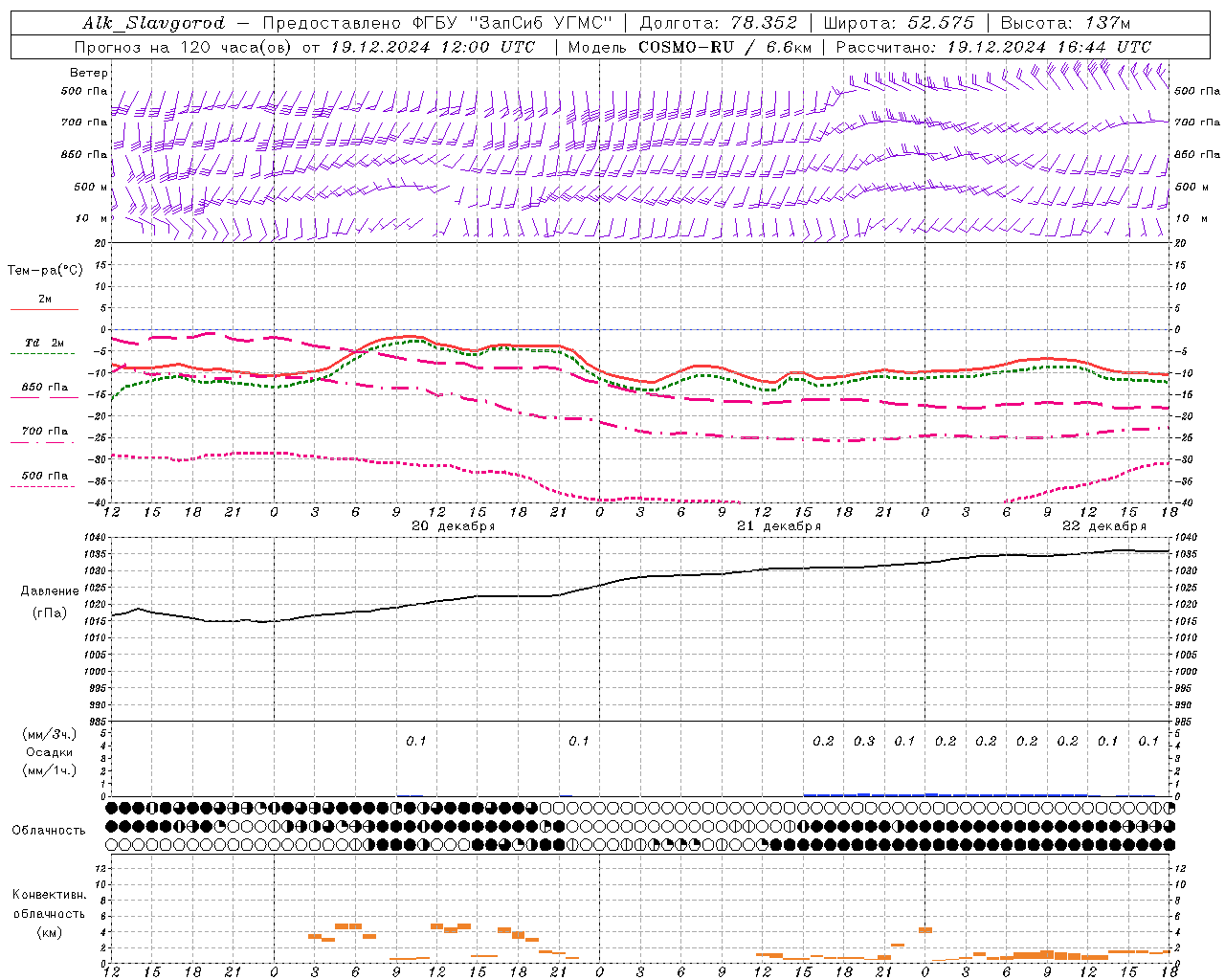Viewport: 1225px width, 980px height.
Task: Click the (гПа) unit under Давление
Action: [x=49, y=612]
